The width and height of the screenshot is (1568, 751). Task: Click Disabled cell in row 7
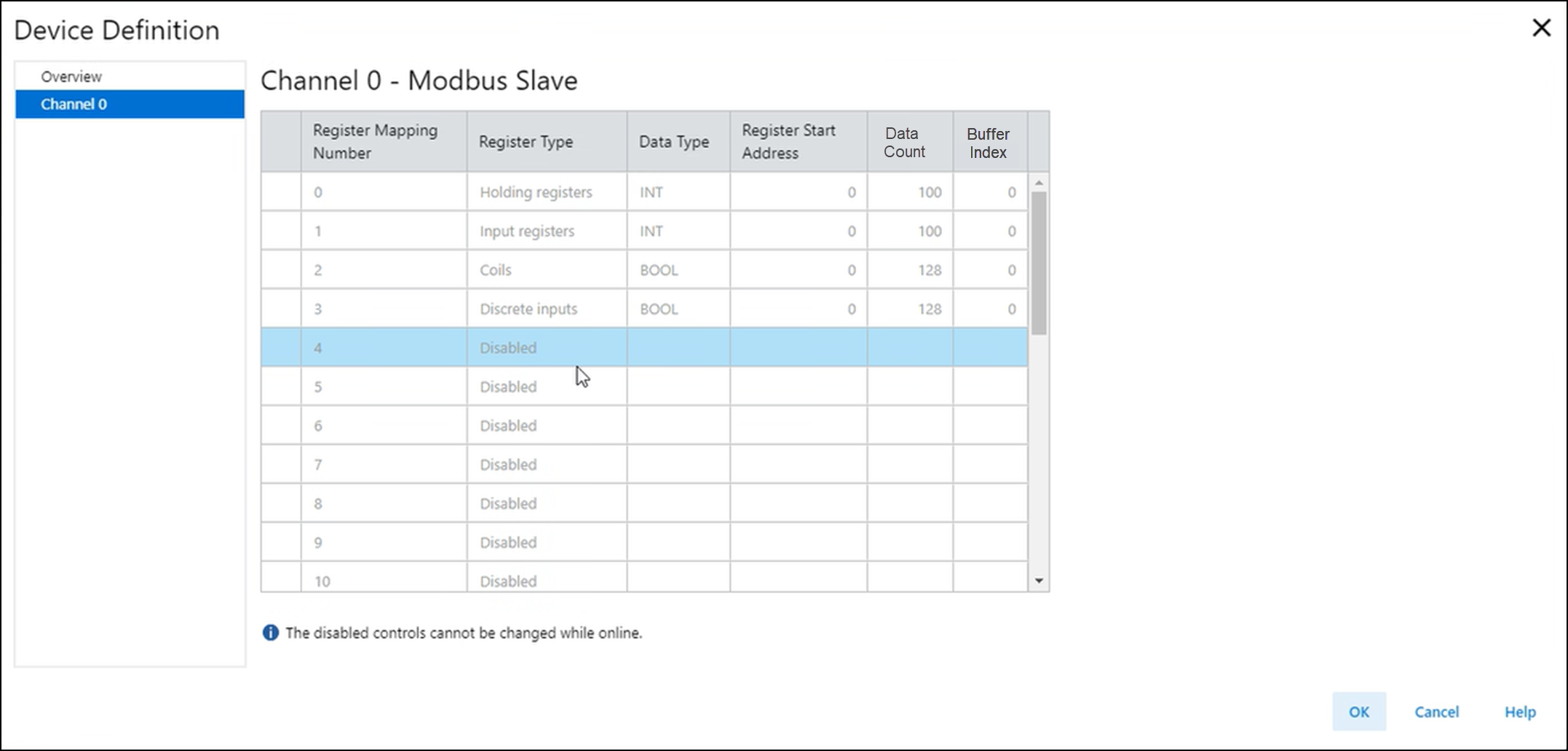point(546,464)
